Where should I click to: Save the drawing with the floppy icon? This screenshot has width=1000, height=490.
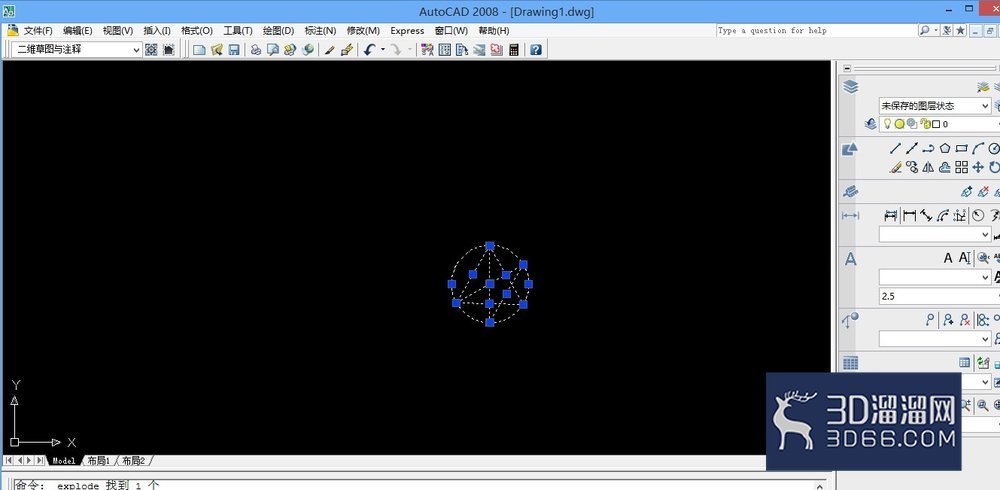(x=234, y=49)
